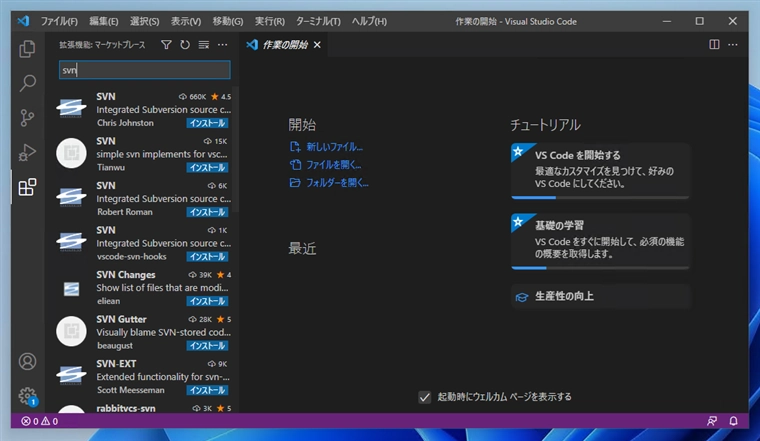Install SVN by Chris Johnston
This screenshot has width=760, height=441.
(207, 123)
